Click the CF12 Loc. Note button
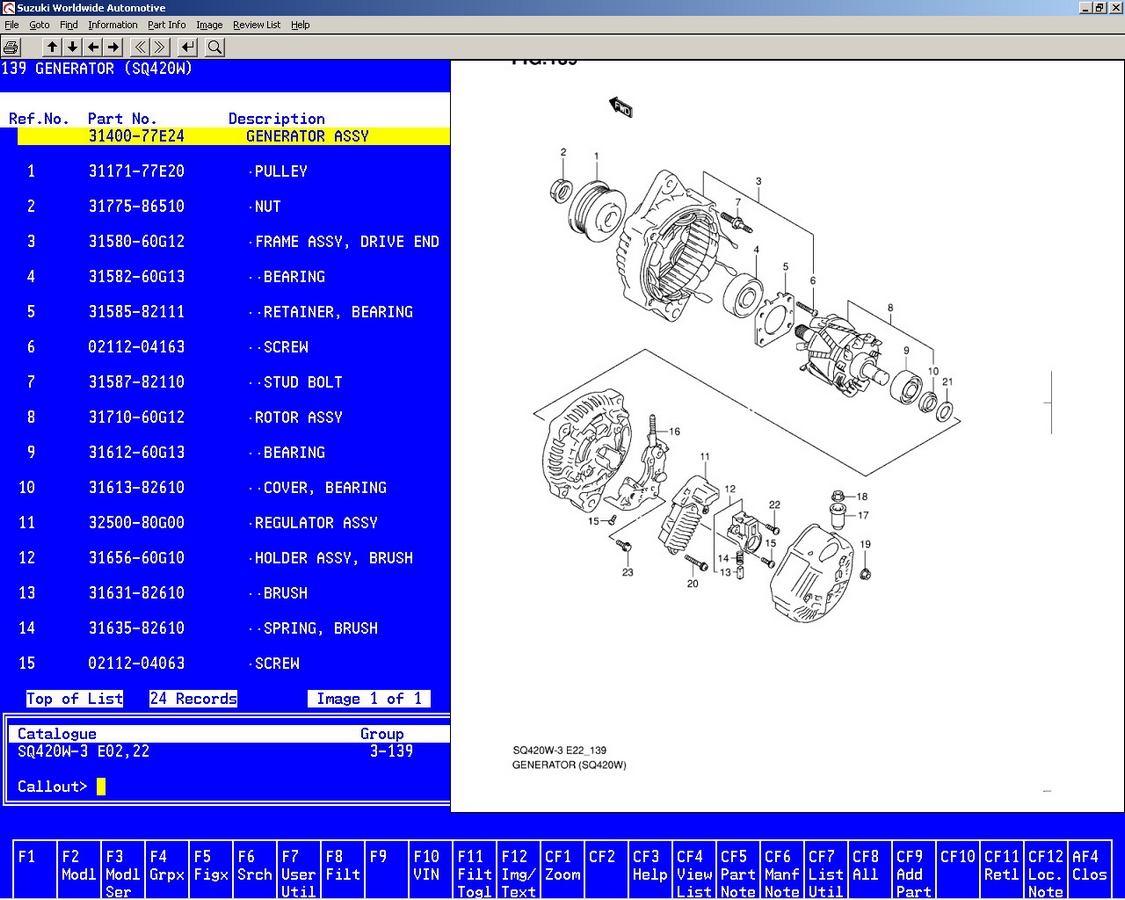 (1045, 870)
